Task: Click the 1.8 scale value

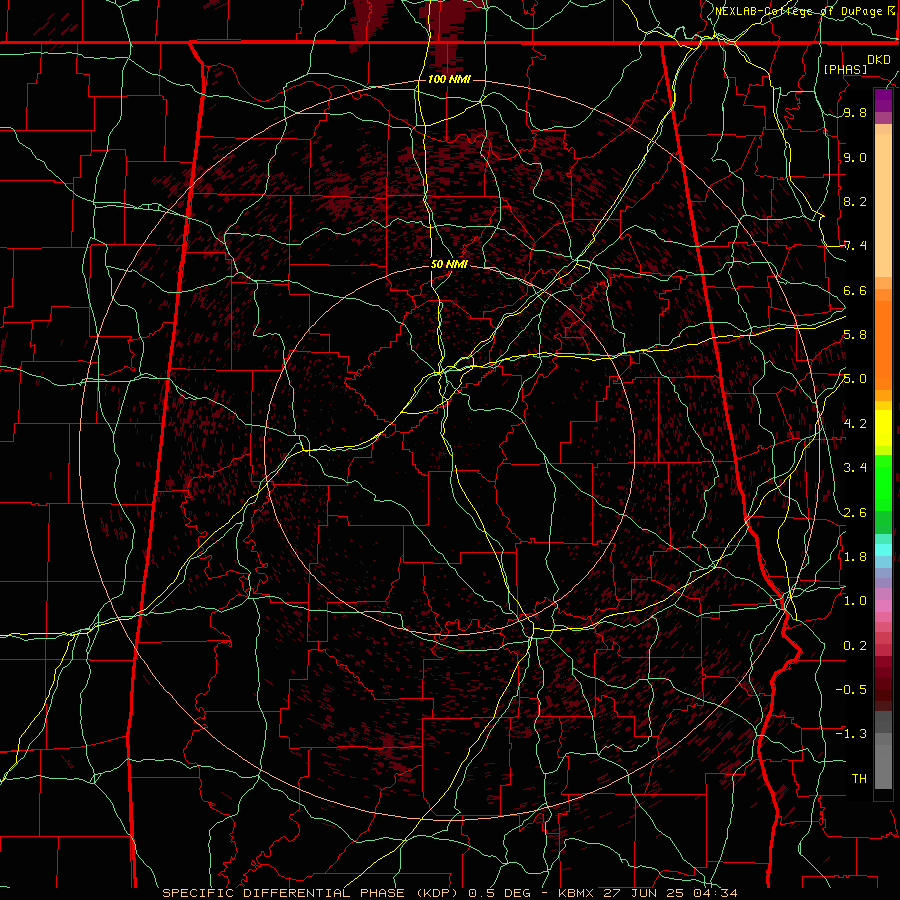Action: [x=855, y=557]
